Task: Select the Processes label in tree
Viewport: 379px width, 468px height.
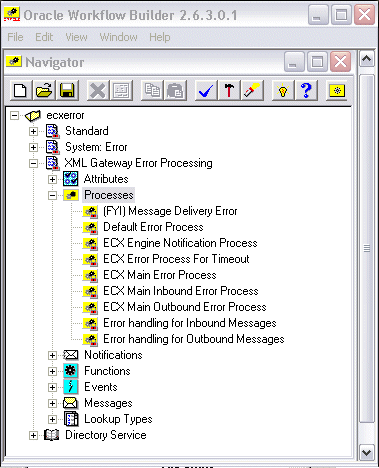Action: tap(109, 195)
